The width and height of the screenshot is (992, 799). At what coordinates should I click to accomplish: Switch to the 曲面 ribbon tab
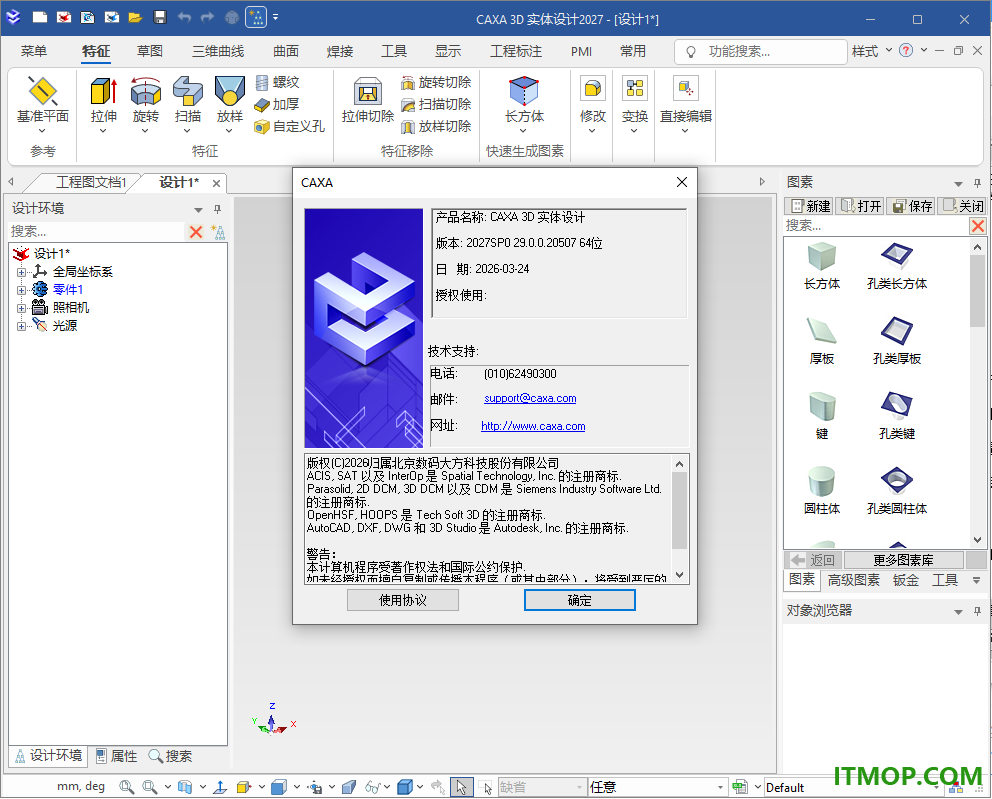point(286,51)
